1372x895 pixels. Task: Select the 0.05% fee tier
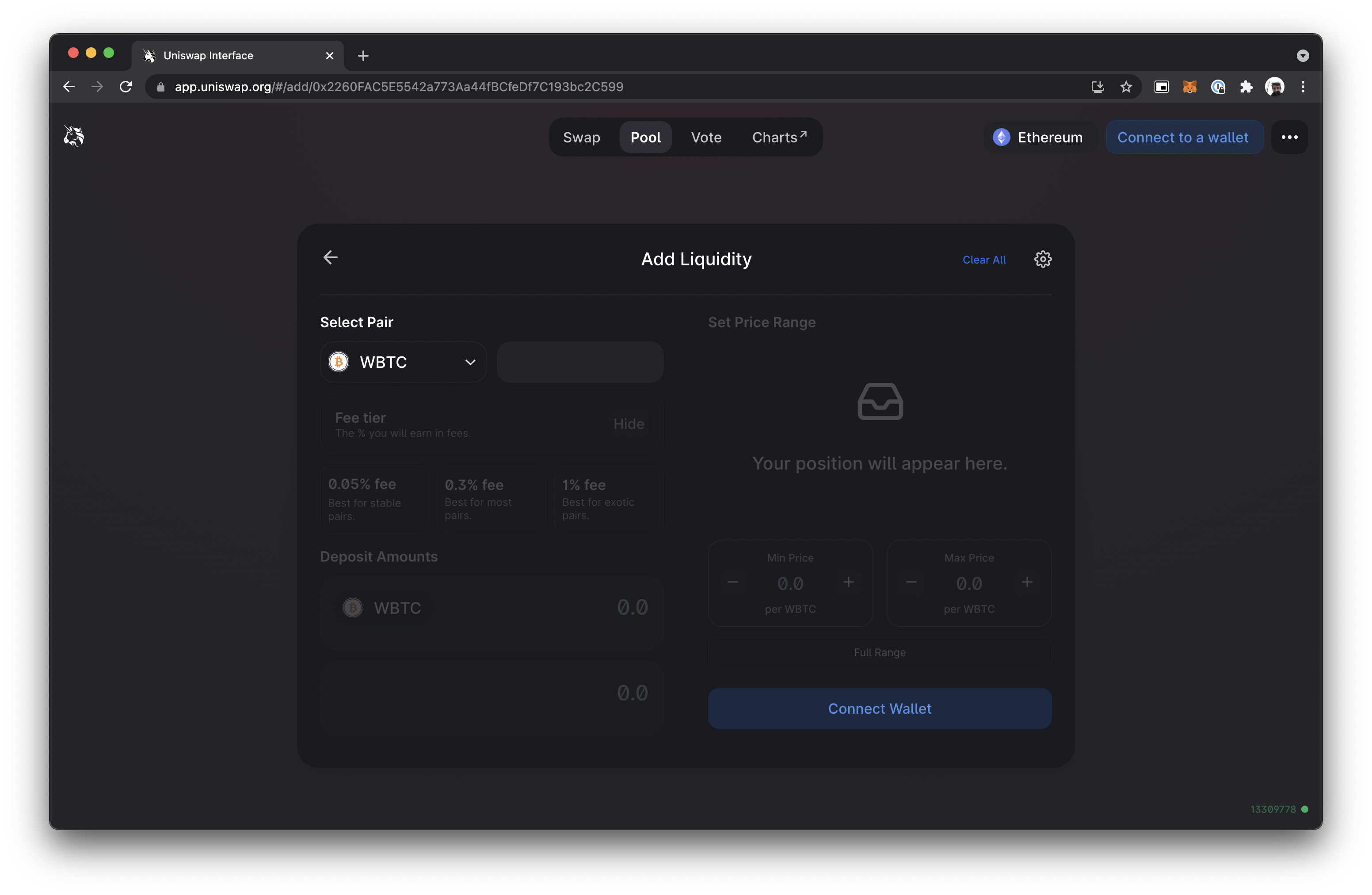375,499
